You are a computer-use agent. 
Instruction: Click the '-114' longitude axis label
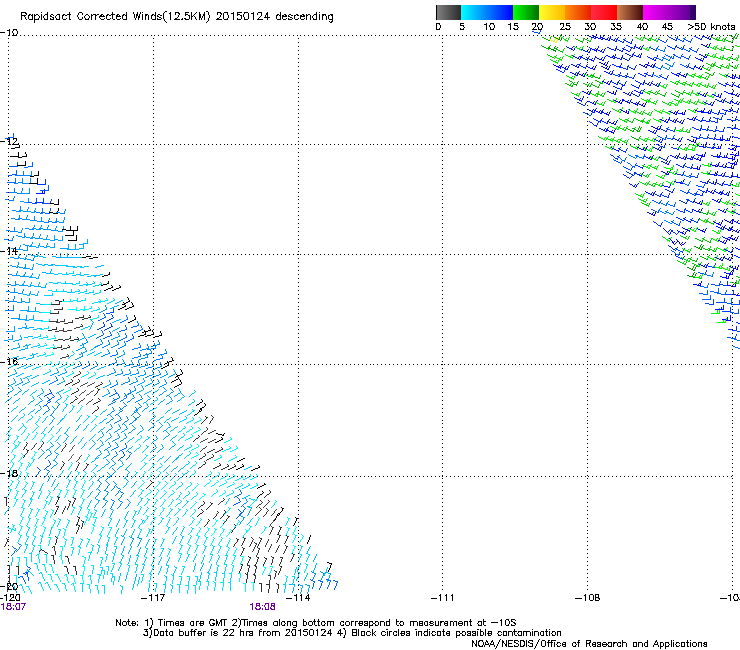pos(298,598)
